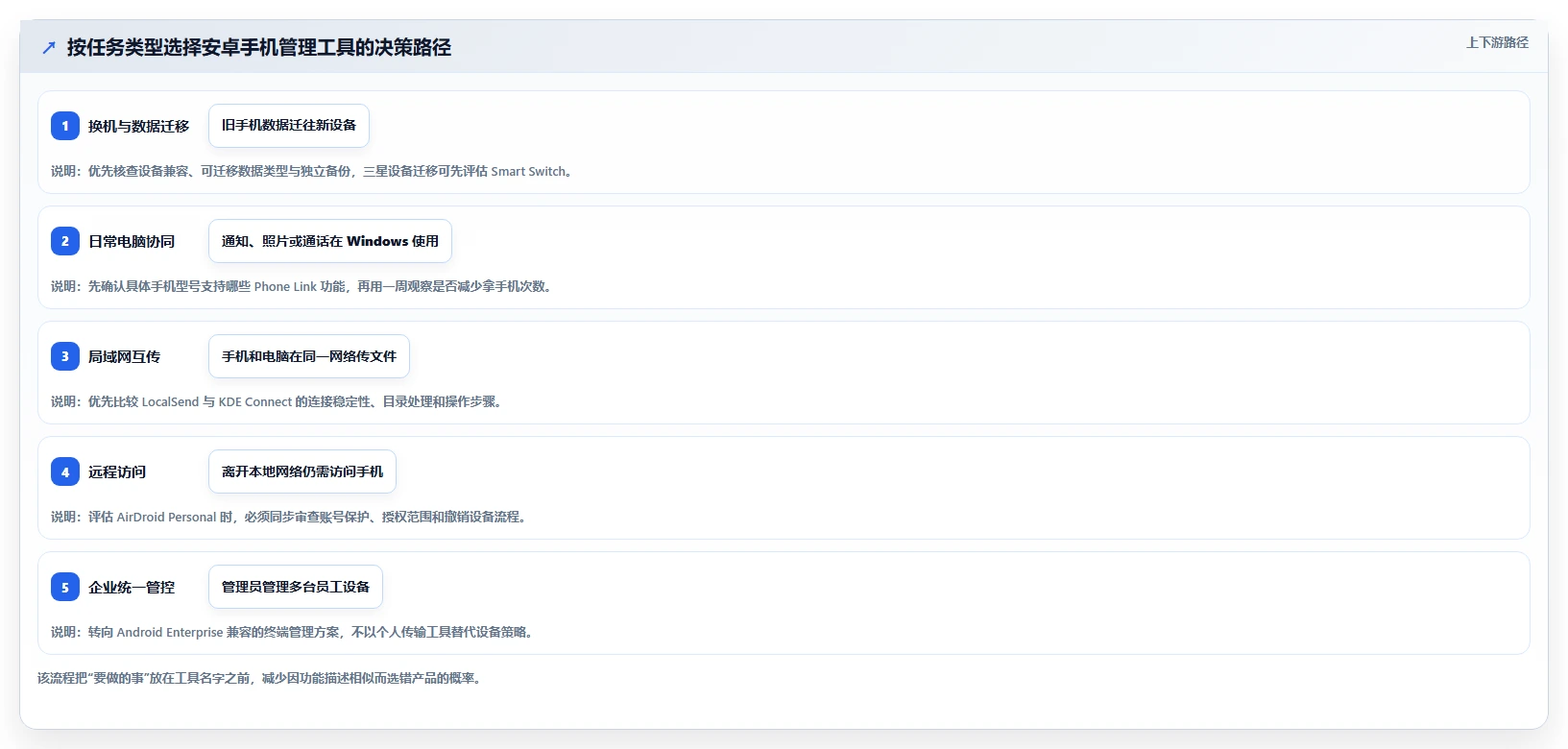Image resolution: width=1568 pixels, height=749 pixels.
Task: Click the flowchart title 按任务类型选择安卓手机管理工具的决策路径
Action: tap(259, 47)
